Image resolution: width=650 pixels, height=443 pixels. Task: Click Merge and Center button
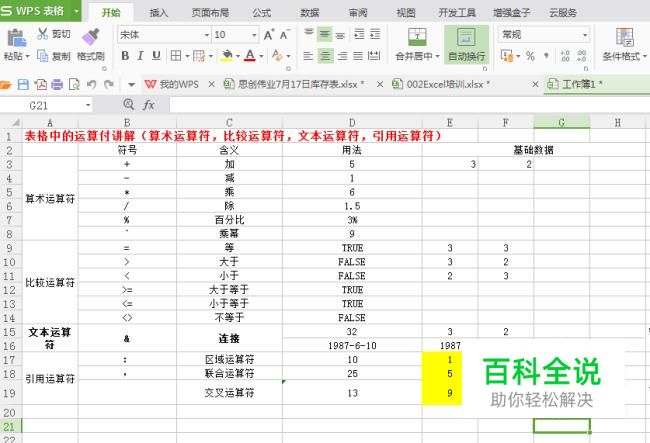point(417,45)
